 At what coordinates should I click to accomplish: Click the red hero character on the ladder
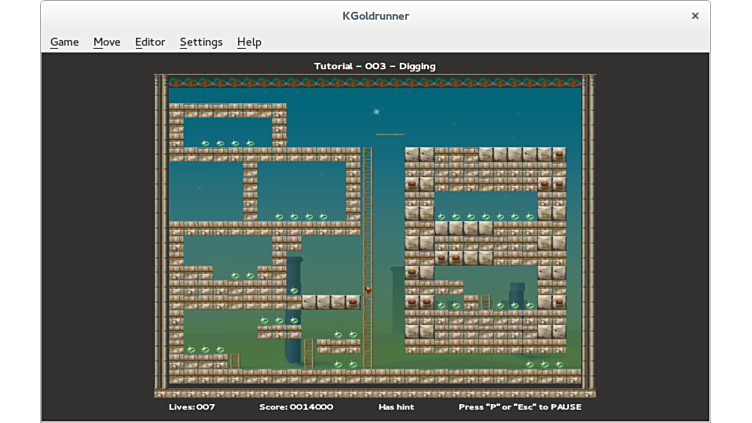tap(368, 290)
